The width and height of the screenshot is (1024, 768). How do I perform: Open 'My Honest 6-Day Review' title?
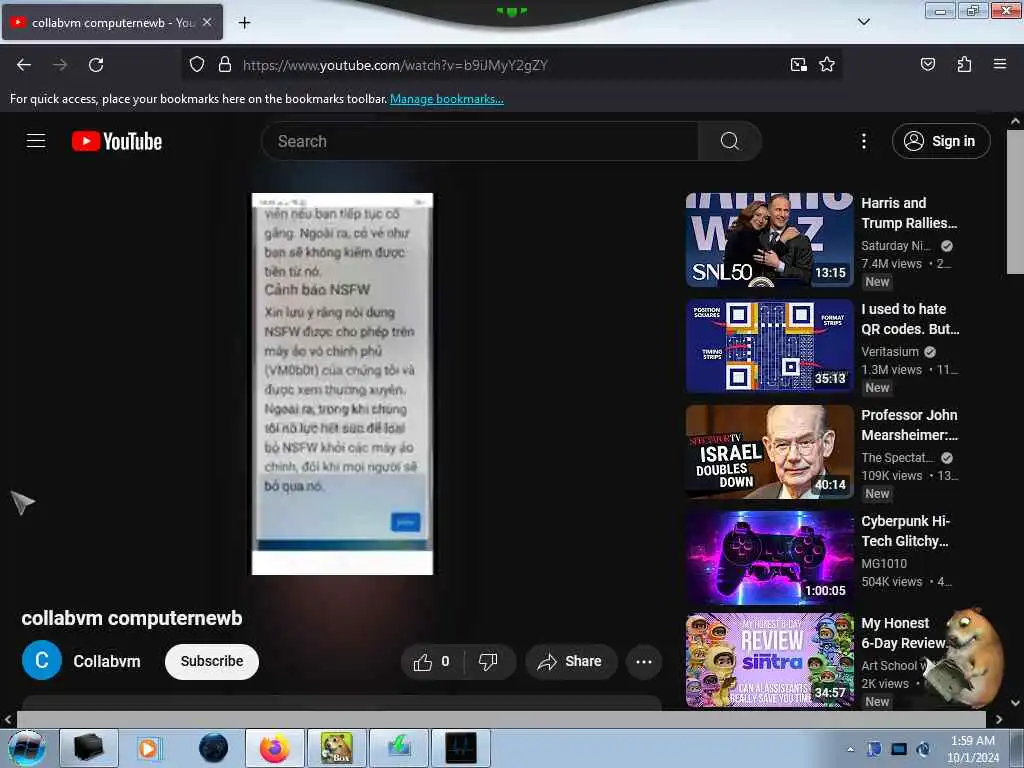click(904, 633)
